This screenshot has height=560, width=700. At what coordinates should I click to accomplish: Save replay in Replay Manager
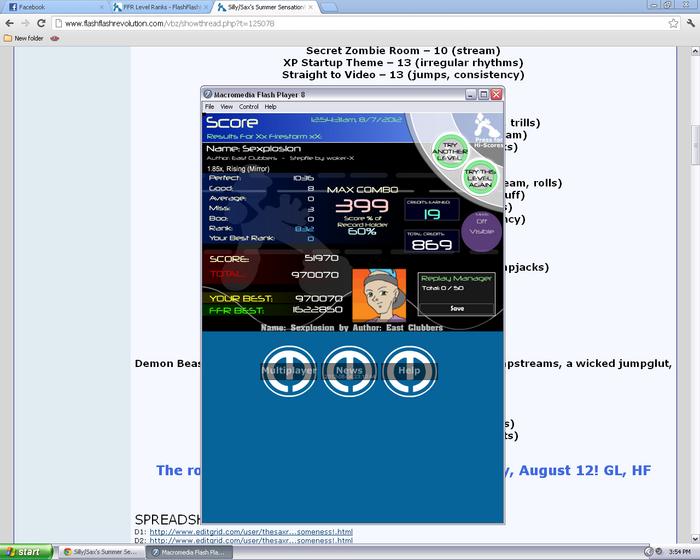coord(457,309)
